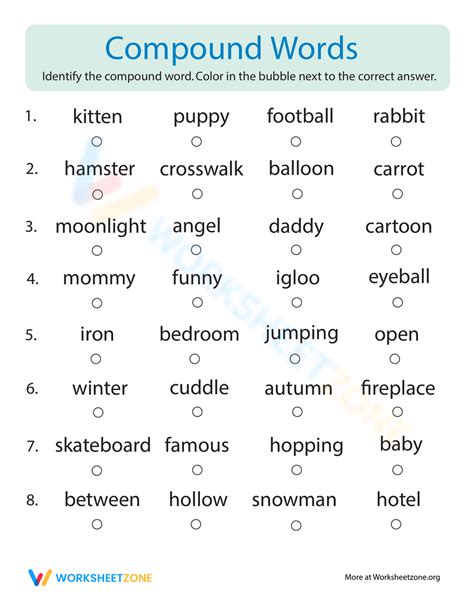
Task: Select the bubble beneath hamster
Action: (98, 195)
